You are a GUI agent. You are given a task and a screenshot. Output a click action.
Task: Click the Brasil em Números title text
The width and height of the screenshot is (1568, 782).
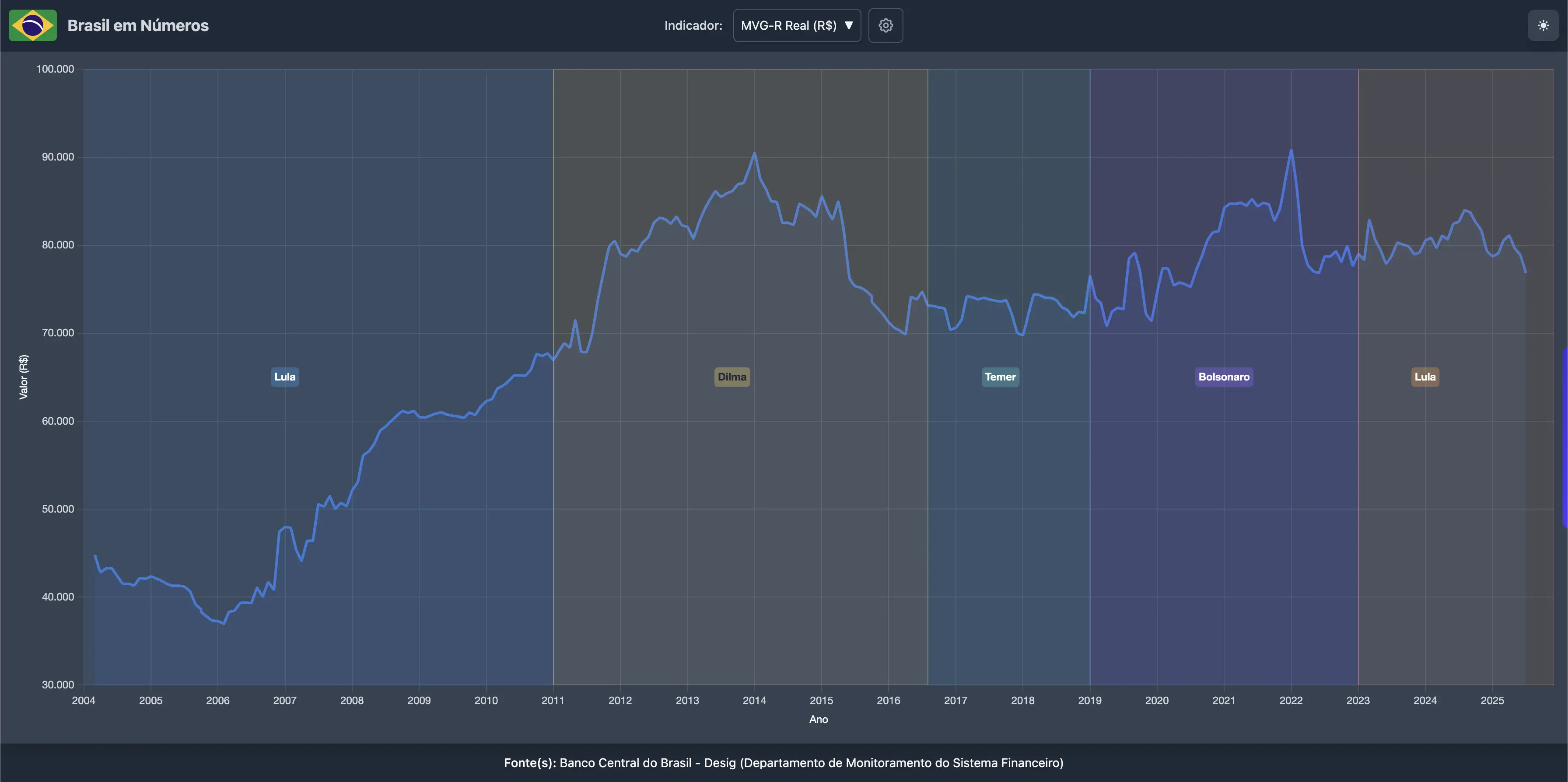point(139,25)
